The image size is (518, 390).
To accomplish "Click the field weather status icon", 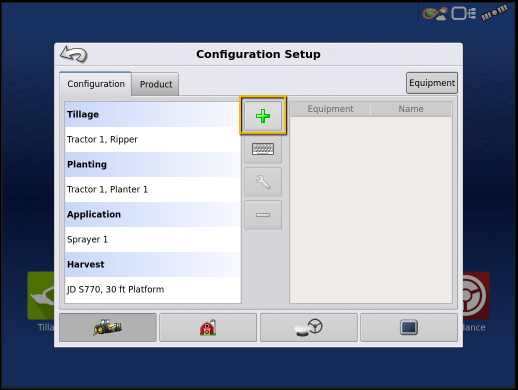I will [x=435, y=14].
